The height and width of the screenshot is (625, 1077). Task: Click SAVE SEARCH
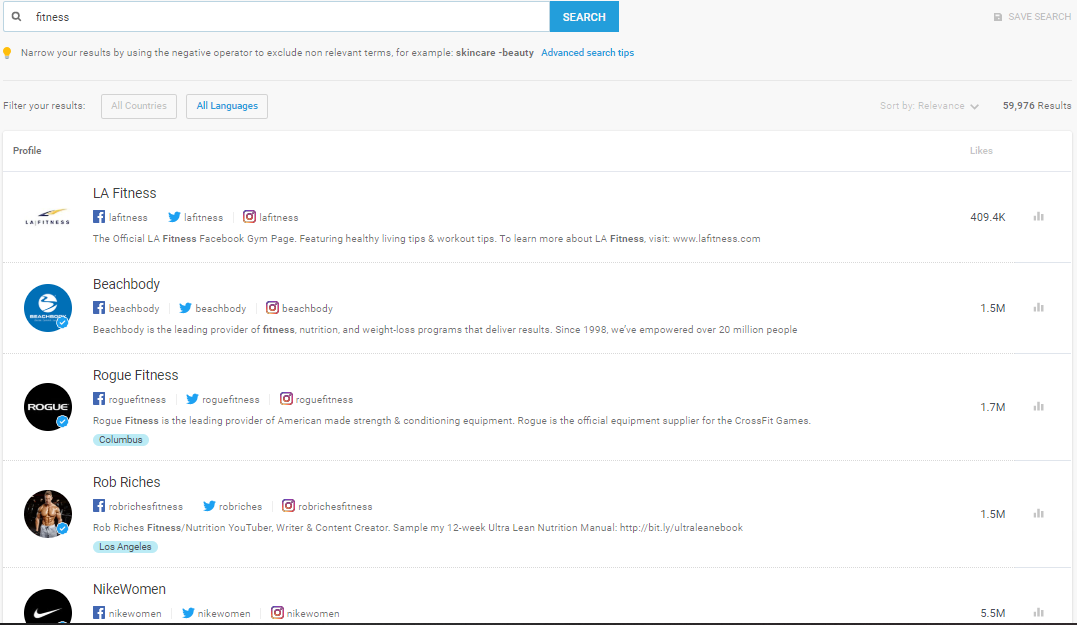1032,16
